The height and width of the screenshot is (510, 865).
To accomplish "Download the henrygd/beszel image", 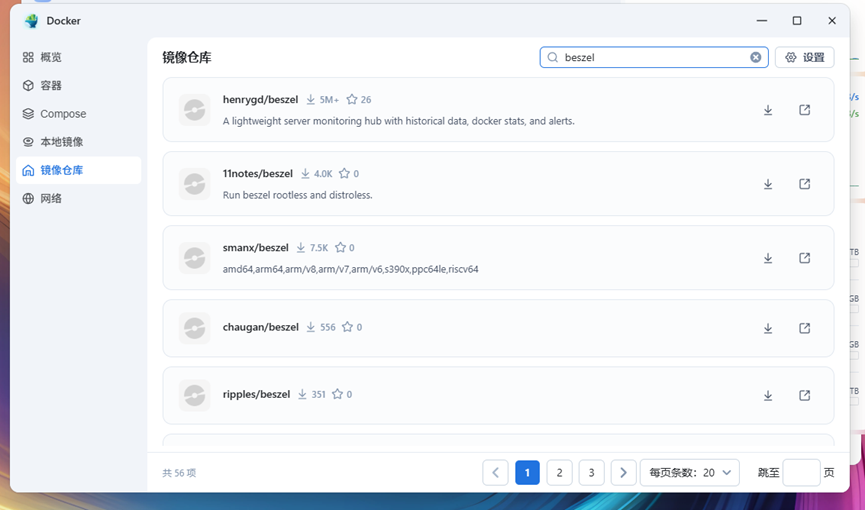I will pos(768,110).
